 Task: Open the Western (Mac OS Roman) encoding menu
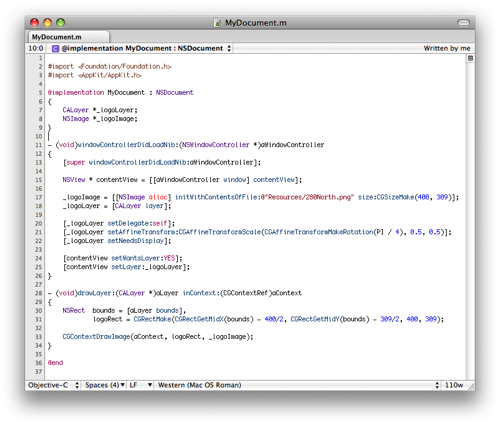tap(298, 385)
